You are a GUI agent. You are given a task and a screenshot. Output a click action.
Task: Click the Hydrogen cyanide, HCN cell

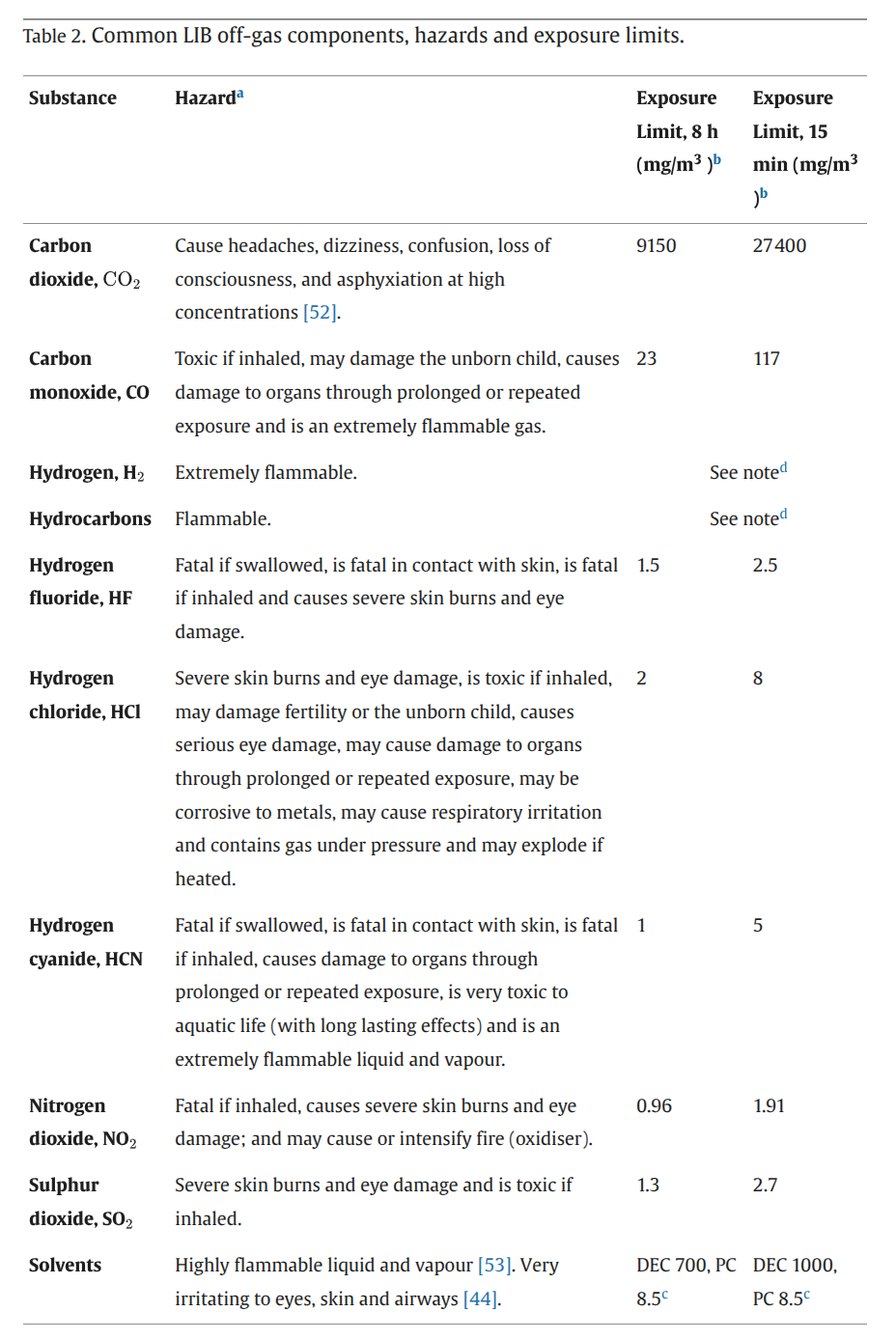coord(86,942)
